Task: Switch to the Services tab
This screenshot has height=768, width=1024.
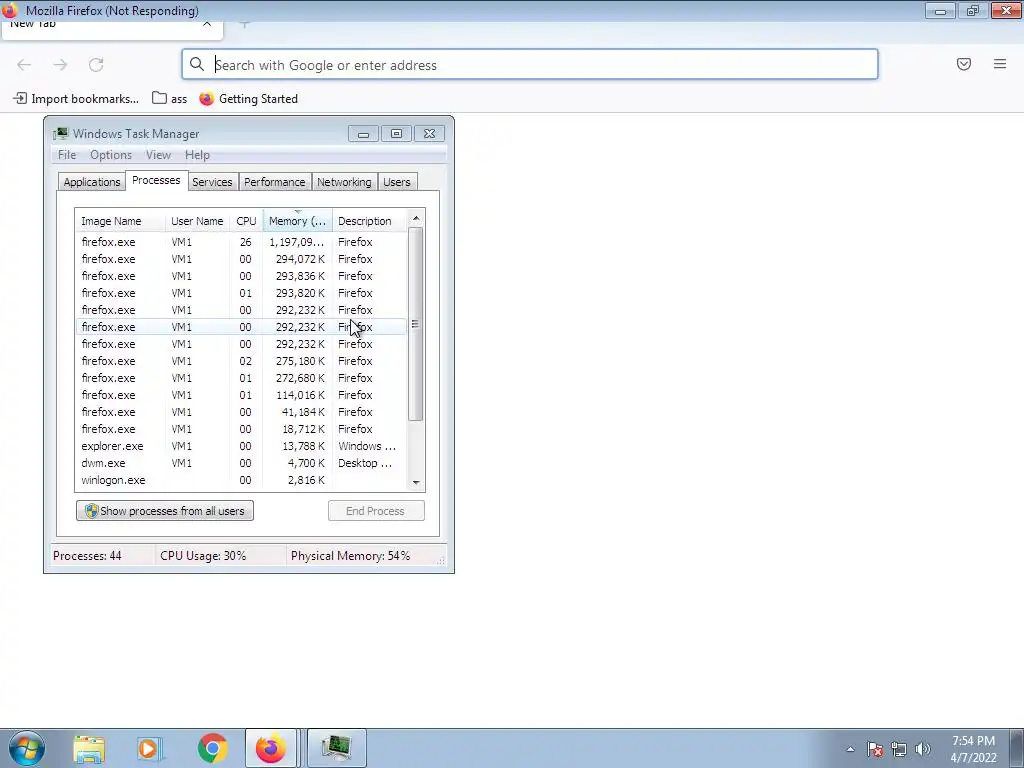Action: (x=212, y=182)
